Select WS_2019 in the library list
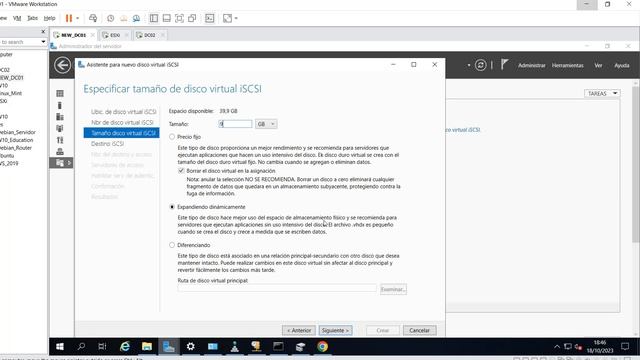 [x=9, y=163]
